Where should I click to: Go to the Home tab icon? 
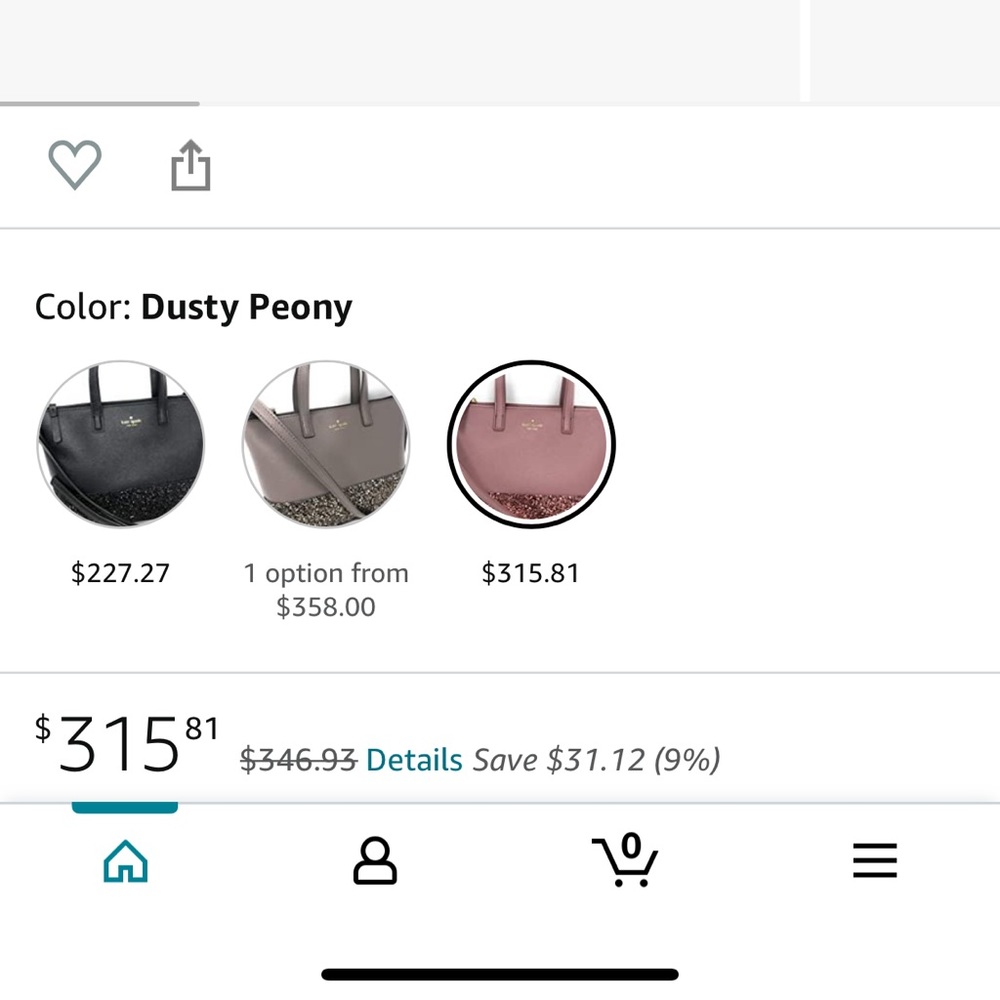click(x=125, y=861)
